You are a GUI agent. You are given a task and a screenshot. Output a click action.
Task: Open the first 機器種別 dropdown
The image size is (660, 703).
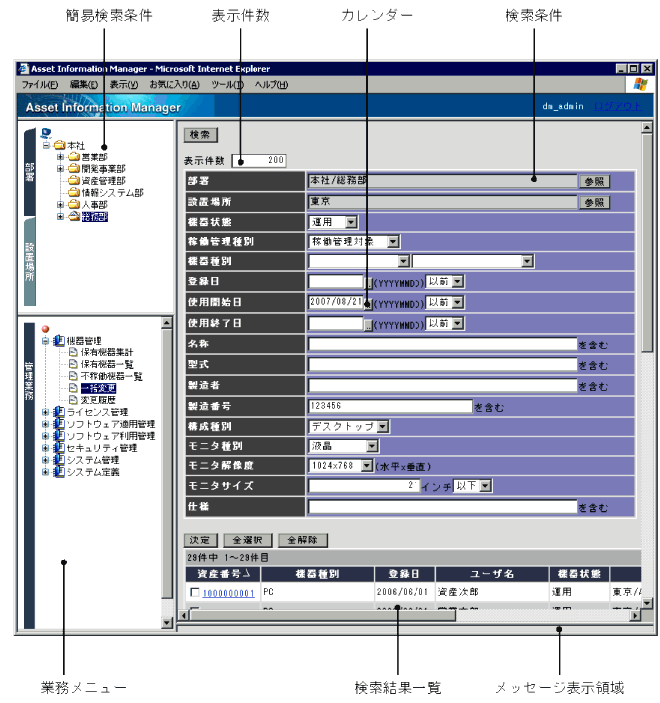click(x=404, y=261)
